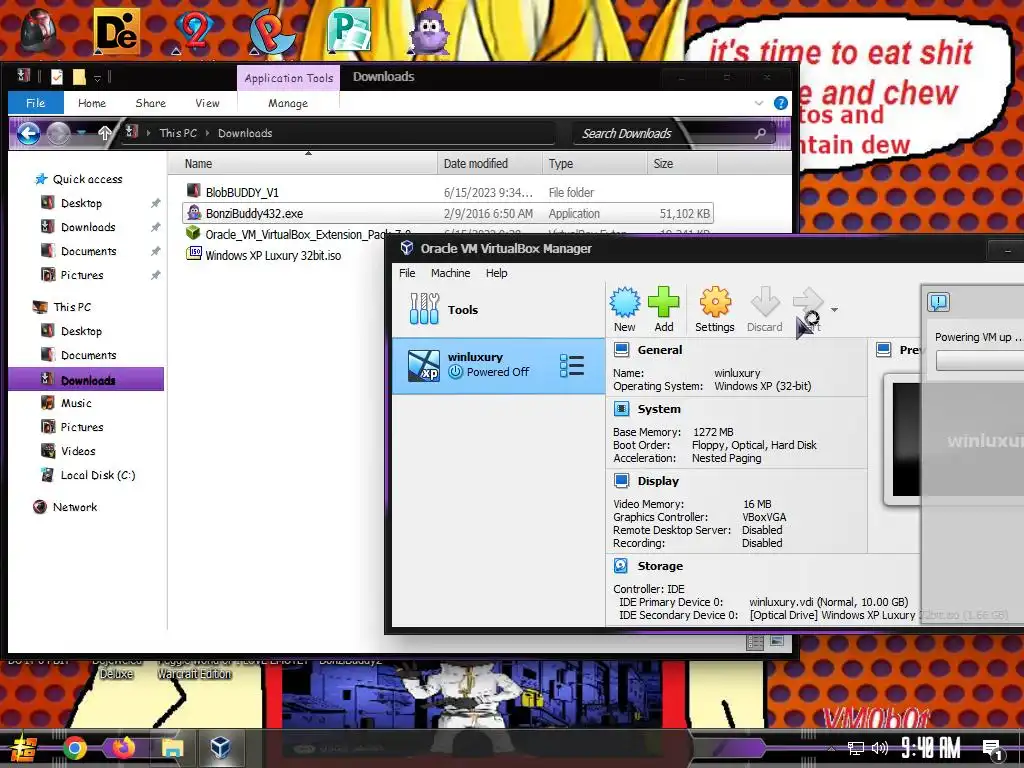
Task: Open the File tab in Explorer
Action: pos(36,103)
